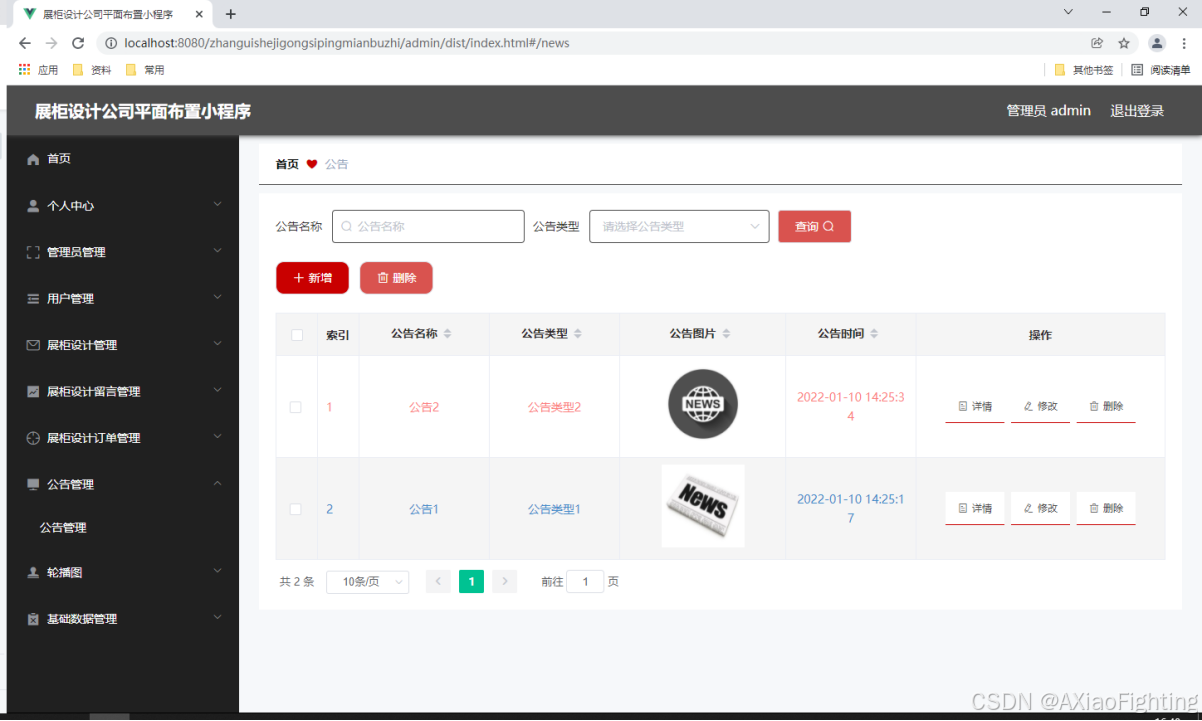
Task: Click the browser address bar URL
Action: [346, 43]
